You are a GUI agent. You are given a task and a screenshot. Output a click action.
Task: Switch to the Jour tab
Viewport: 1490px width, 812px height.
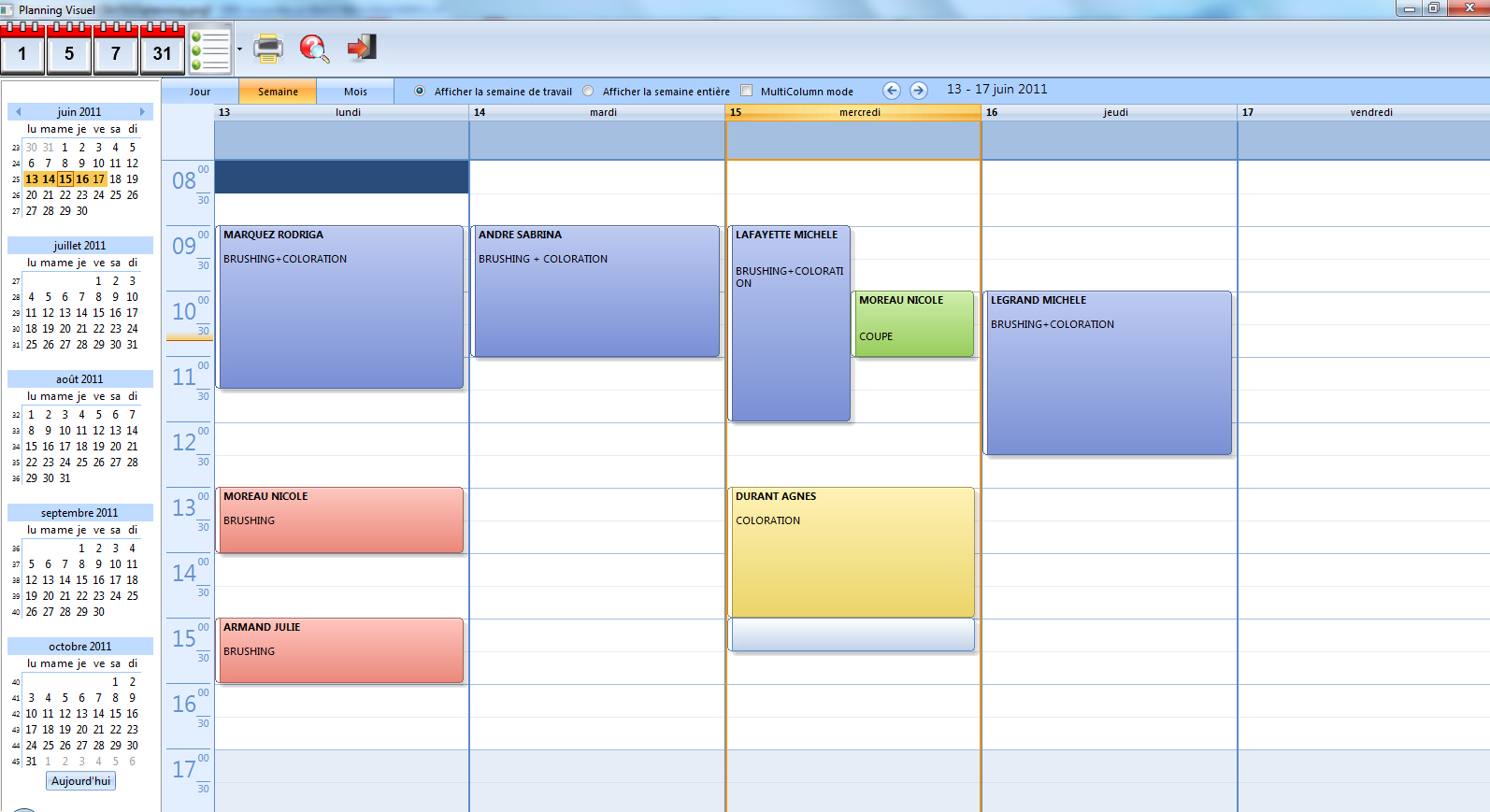[200, 92]
